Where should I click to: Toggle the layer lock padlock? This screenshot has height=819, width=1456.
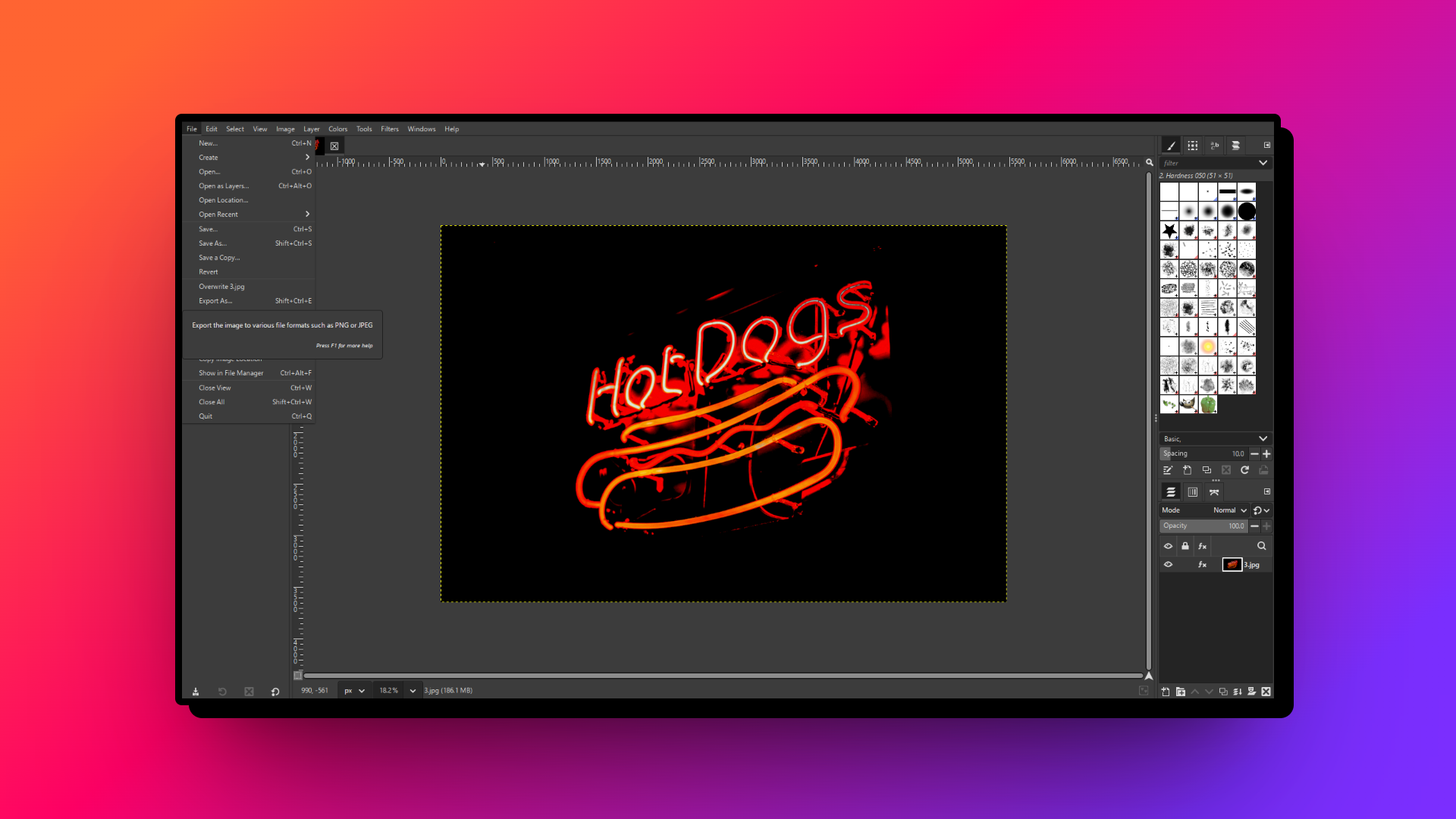pos(1185,546)
